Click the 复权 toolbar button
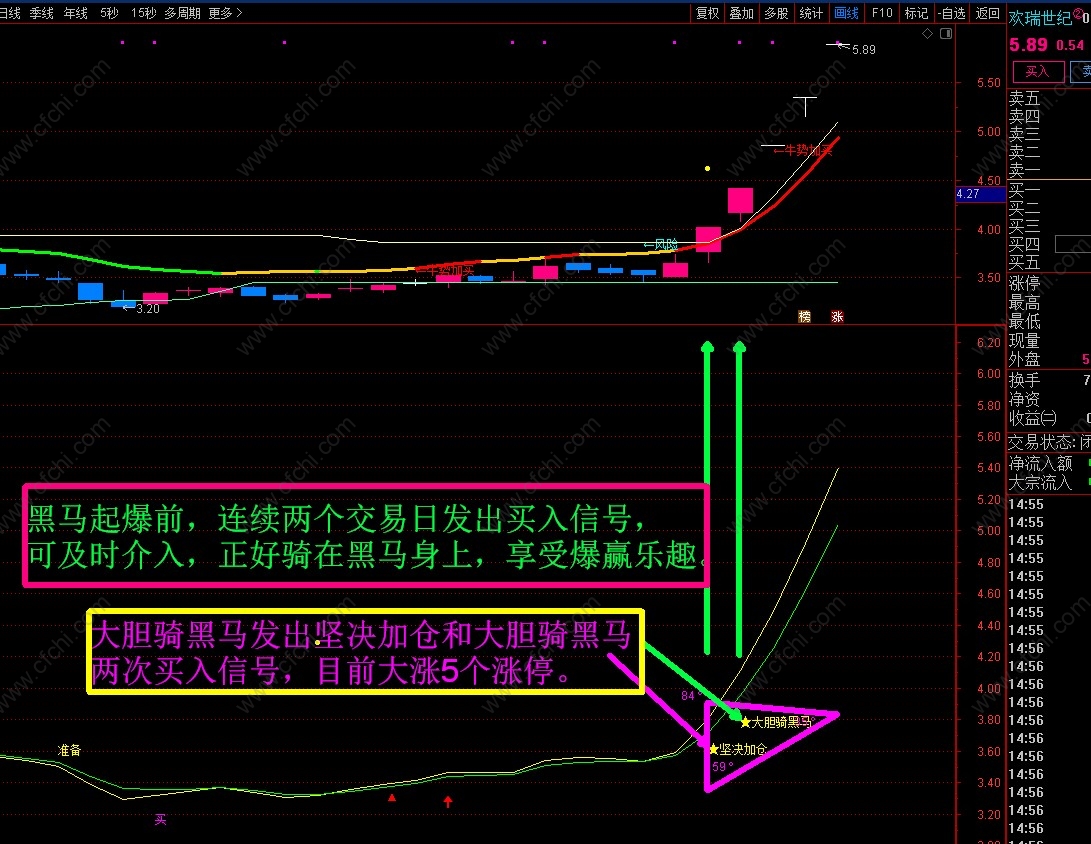The image size is (1091, 844). click(x=708, y=13)
